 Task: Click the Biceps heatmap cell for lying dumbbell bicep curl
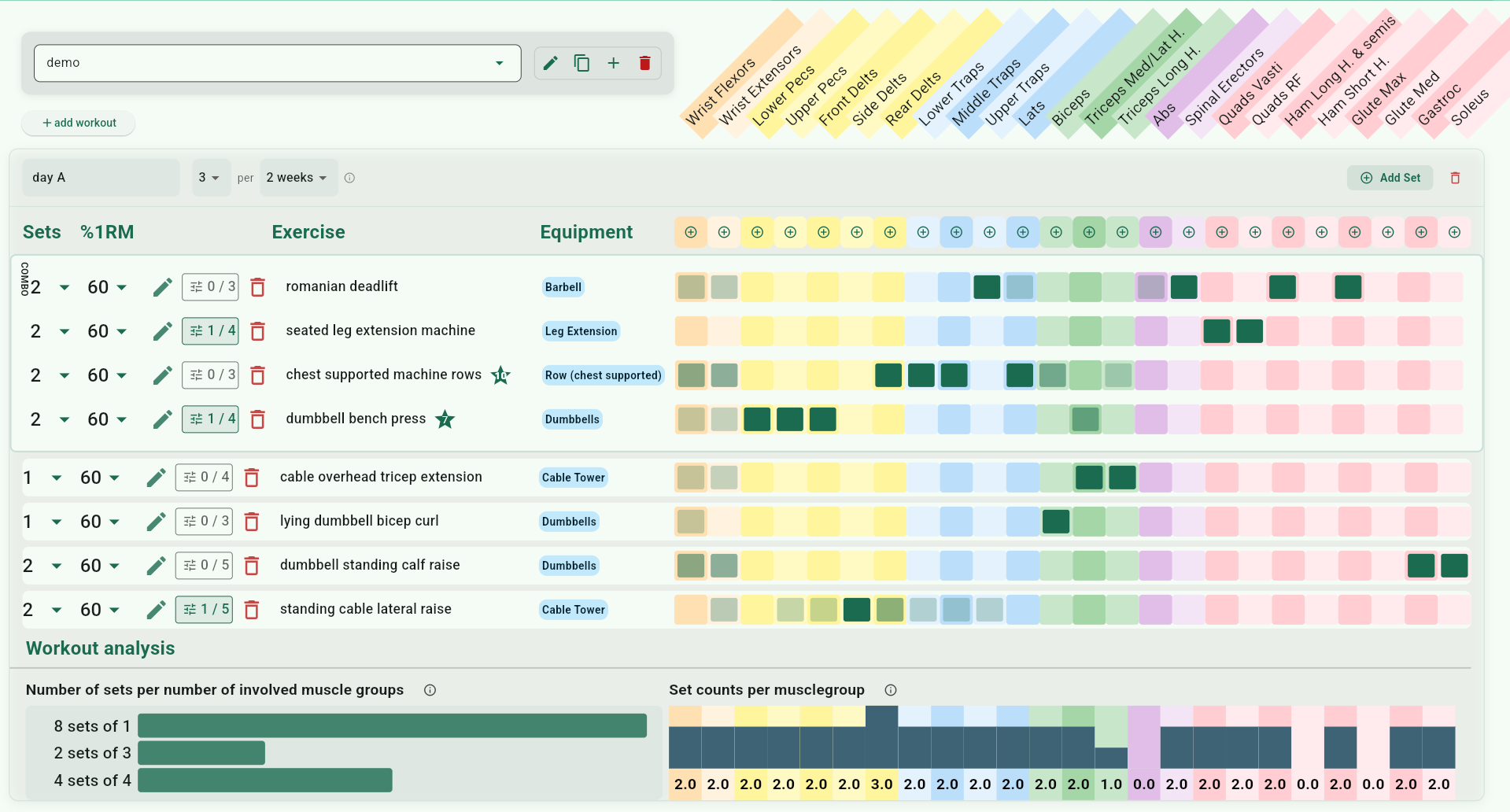click(1056, 521)
